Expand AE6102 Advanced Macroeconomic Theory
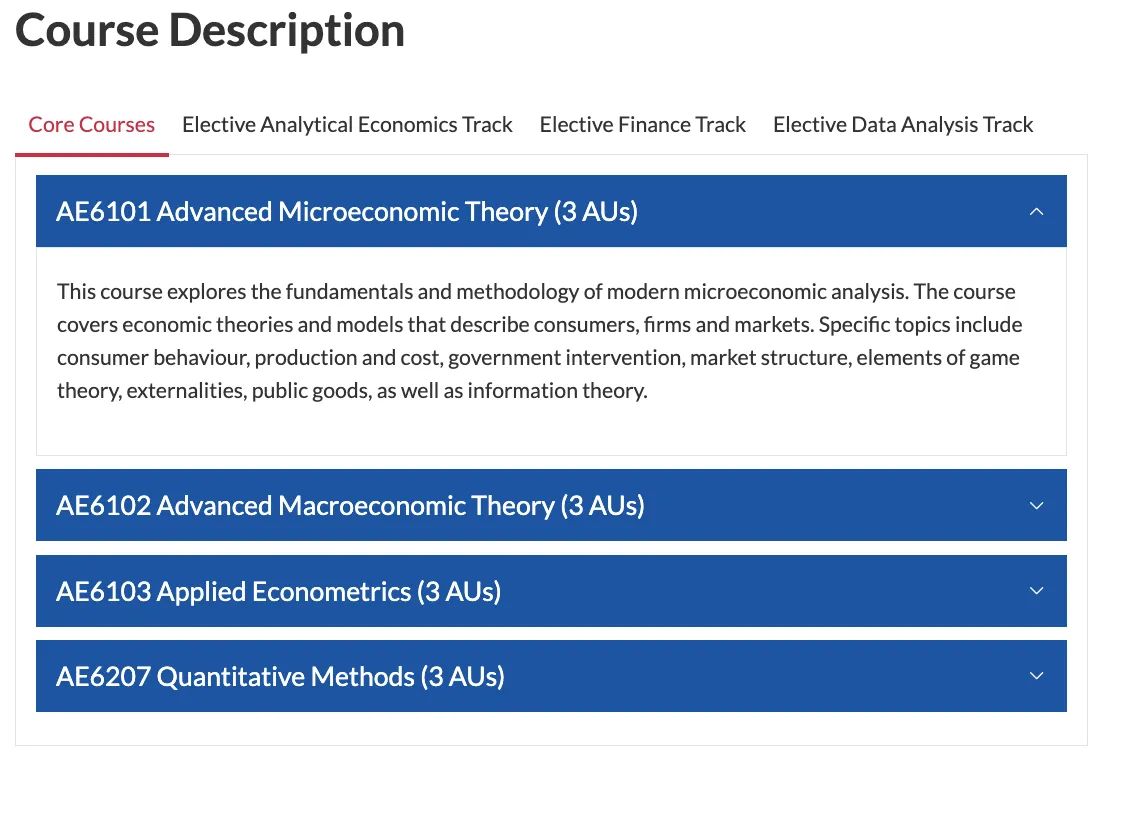 350,505
